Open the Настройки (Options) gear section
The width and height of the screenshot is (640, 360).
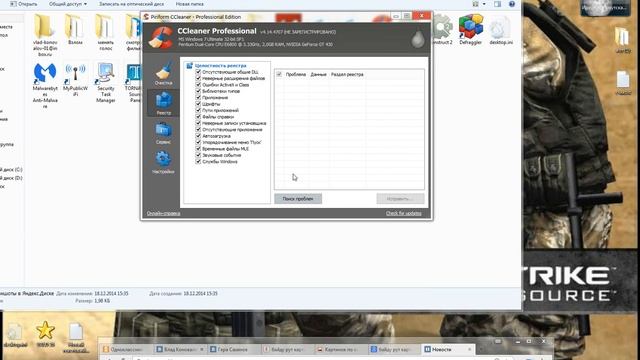pyautogui.click(x=163, y=162)
